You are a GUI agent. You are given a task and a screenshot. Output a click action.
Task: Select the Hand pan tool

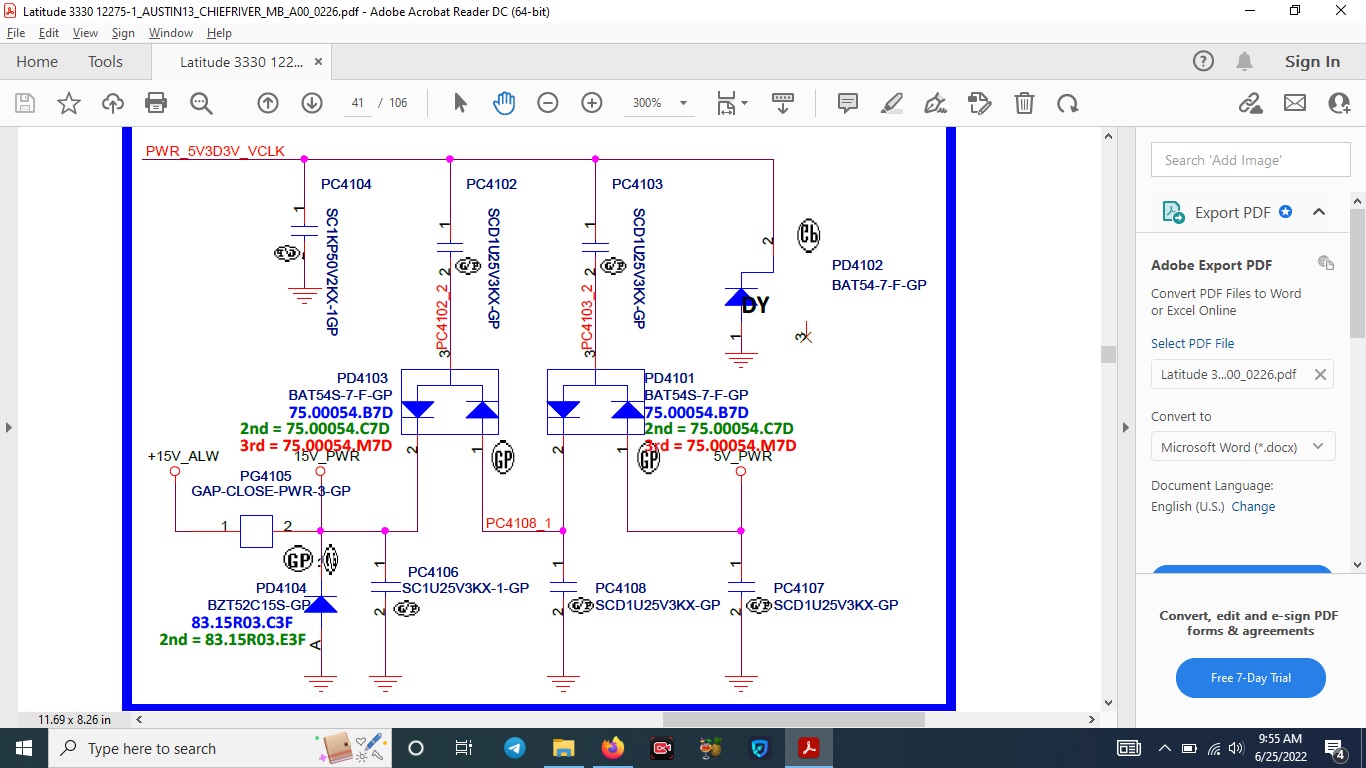[x=504, y=103]
